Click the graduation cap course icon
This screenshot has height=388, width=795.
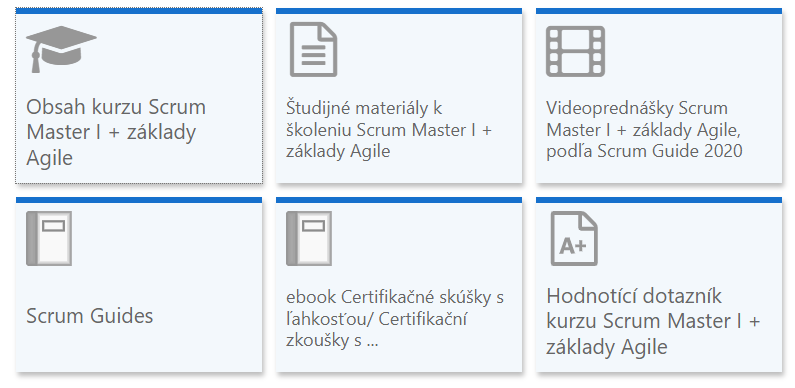pos(61,49)
